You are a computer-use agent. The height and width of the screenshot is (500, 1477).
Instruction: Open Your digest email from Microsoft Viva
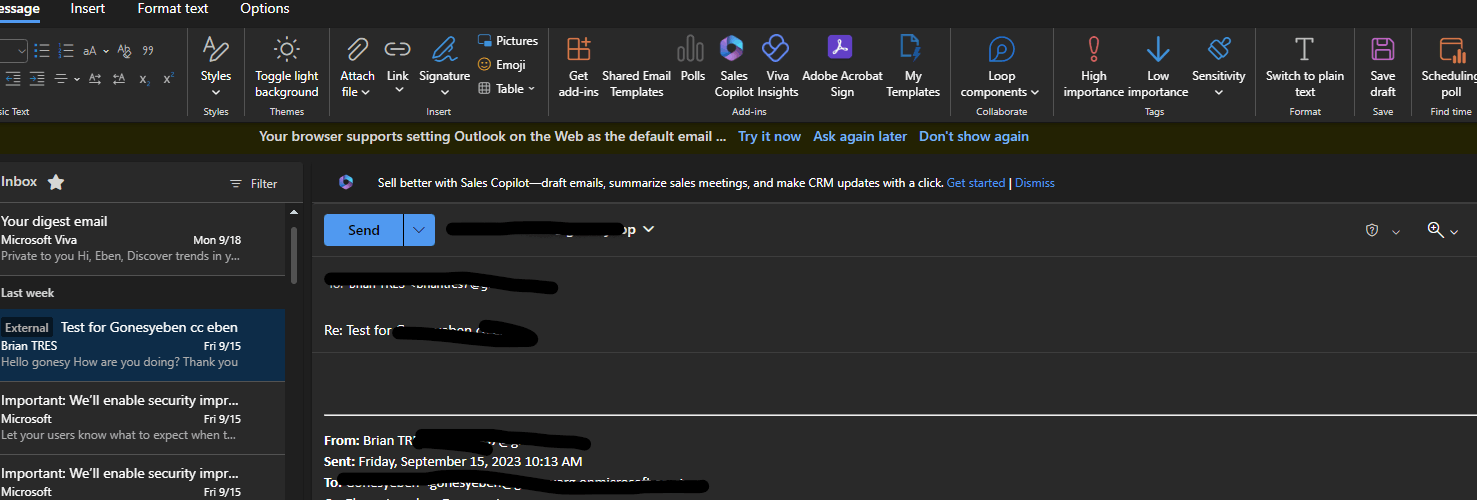pos(143,239)
